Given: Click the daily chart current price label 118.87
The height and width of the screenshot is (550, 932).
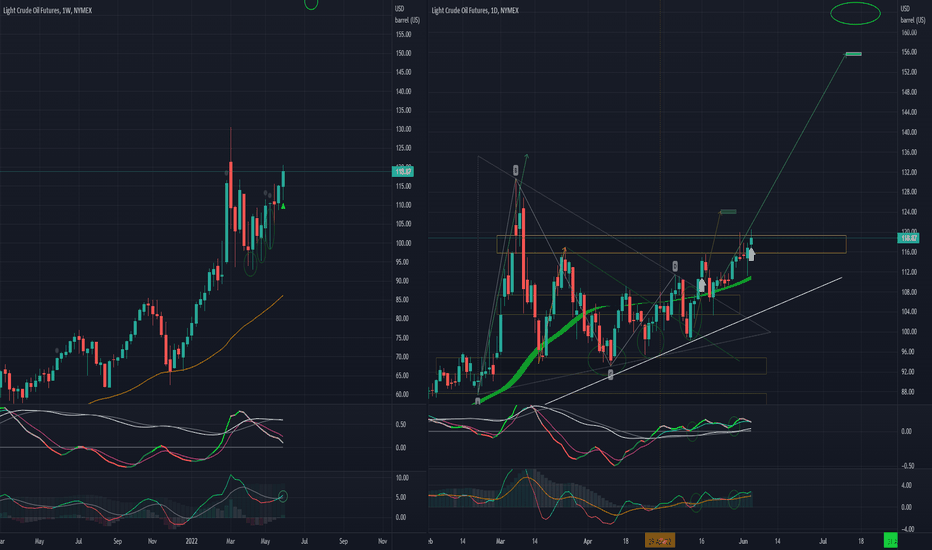Looking at the screenshot, I should tap(908, 238).
